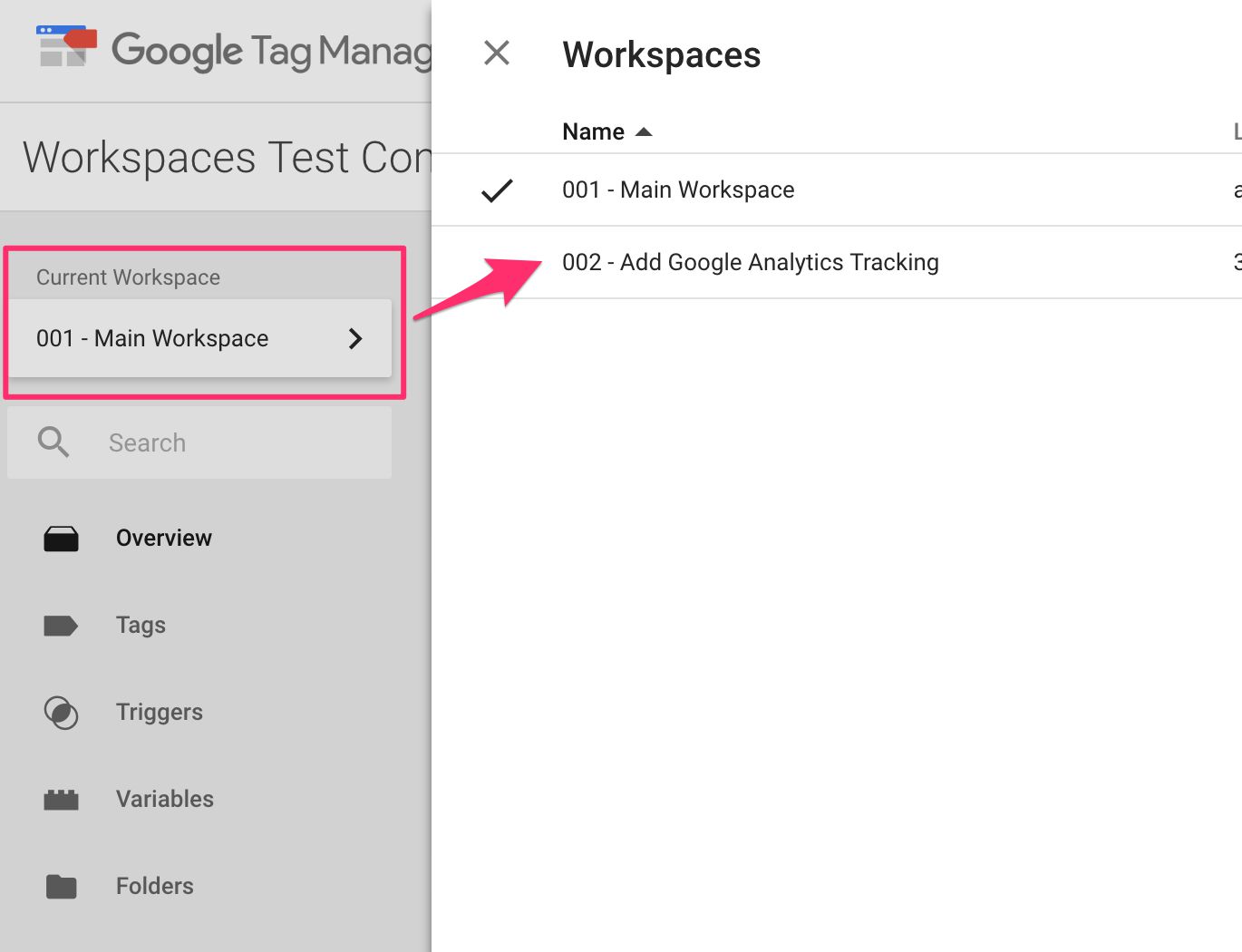The width and height of the screenshot is (1242, 952).
Task: Toggle the Name sort arrow
Action: point(644,132)
